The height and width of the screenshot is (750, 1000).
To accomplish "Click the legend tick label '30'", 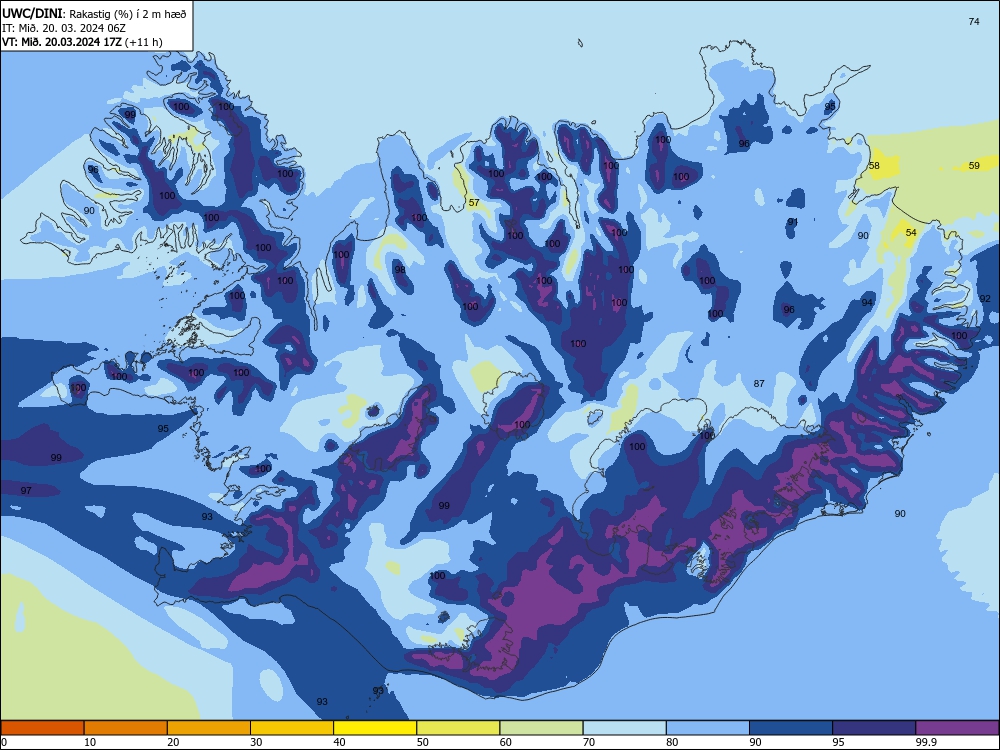I will [256, 742].
